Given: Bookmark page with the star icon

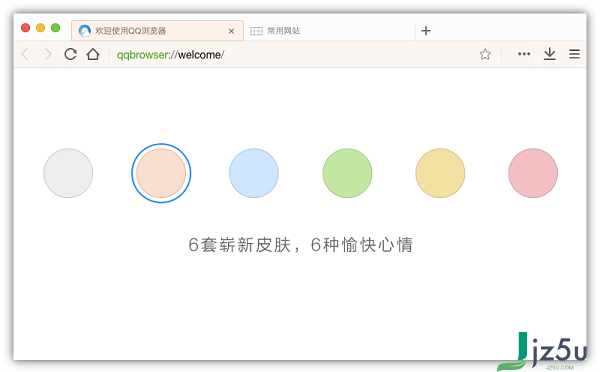Looking at the screenshot, I should [x=485, y=54].
